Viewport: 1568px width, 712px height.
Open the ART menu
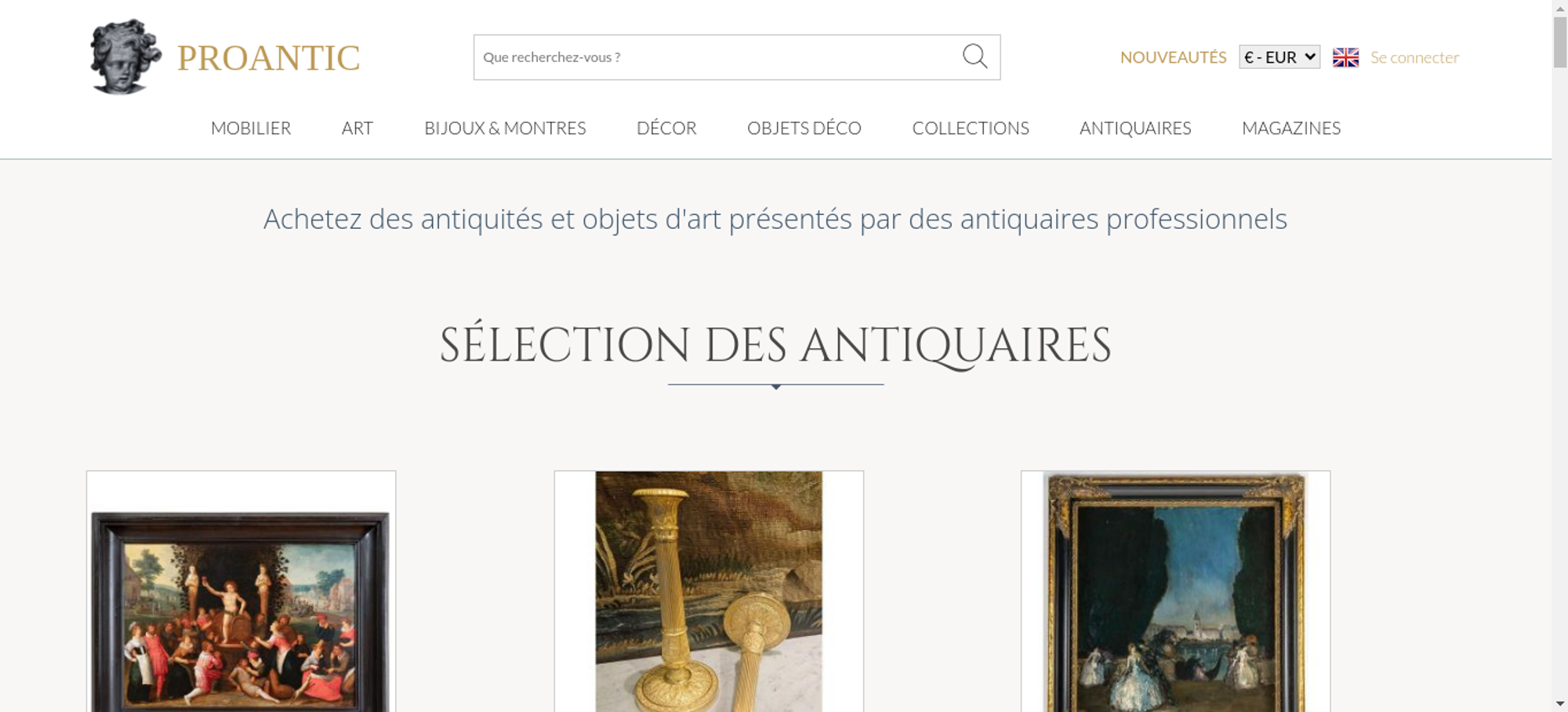[x=358, y=128]
